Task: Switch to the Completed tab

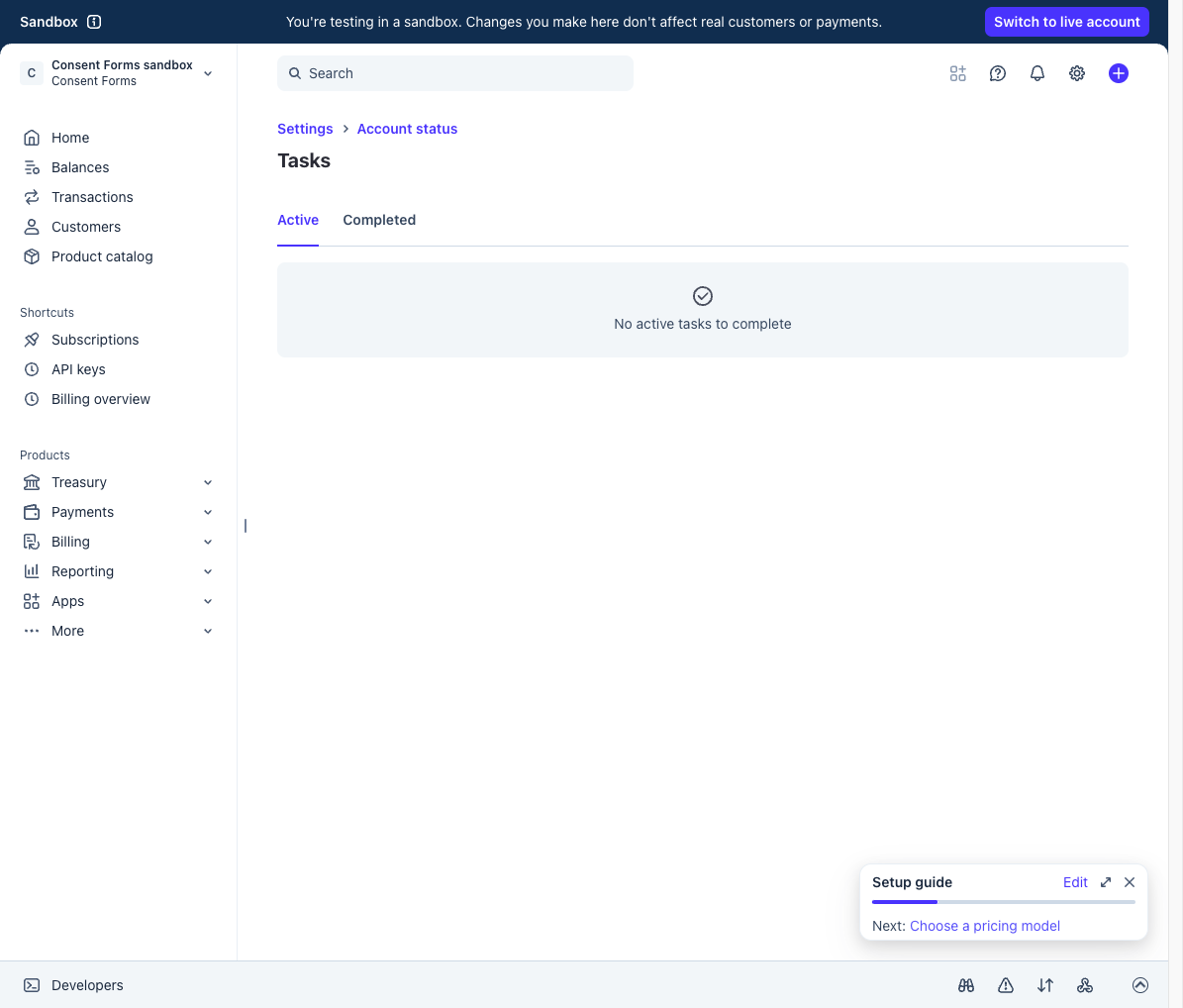Action: tap(379, 220)
